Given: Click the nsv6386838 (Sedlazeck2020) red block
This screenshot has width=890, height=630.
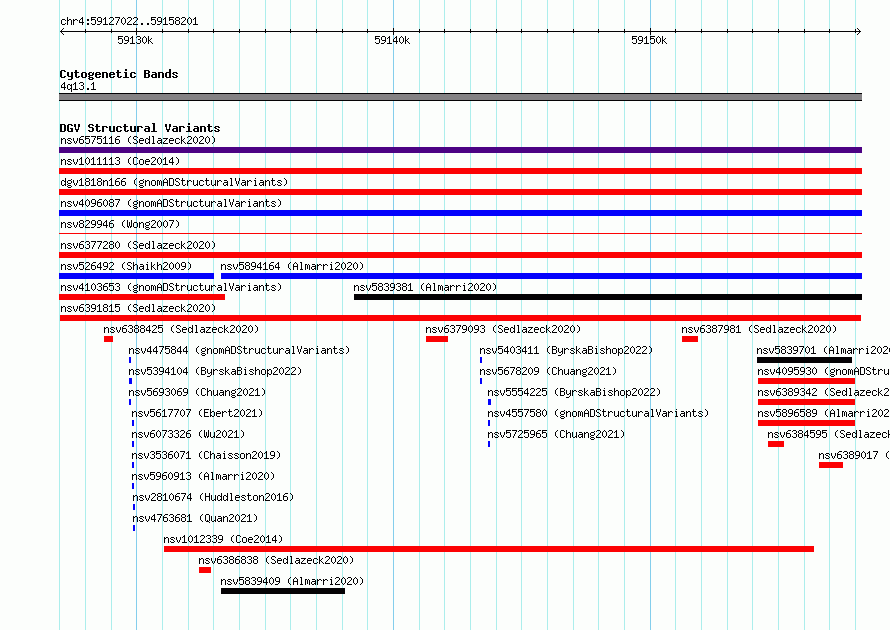Looking at the screenshot, I should (205, 570).
